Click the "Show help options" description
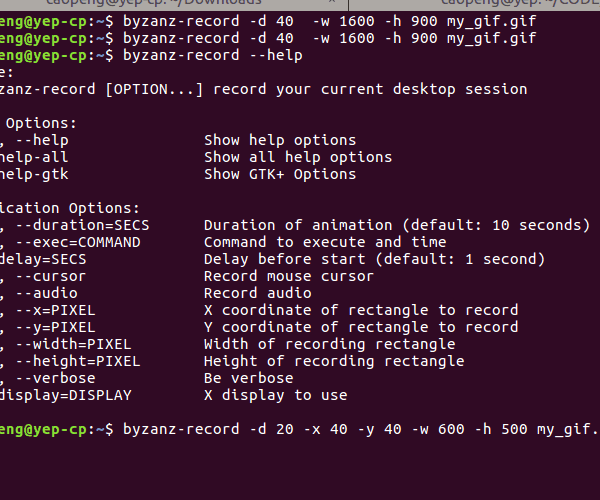Viewport: 600px width, 500px height. click(280, 140)
